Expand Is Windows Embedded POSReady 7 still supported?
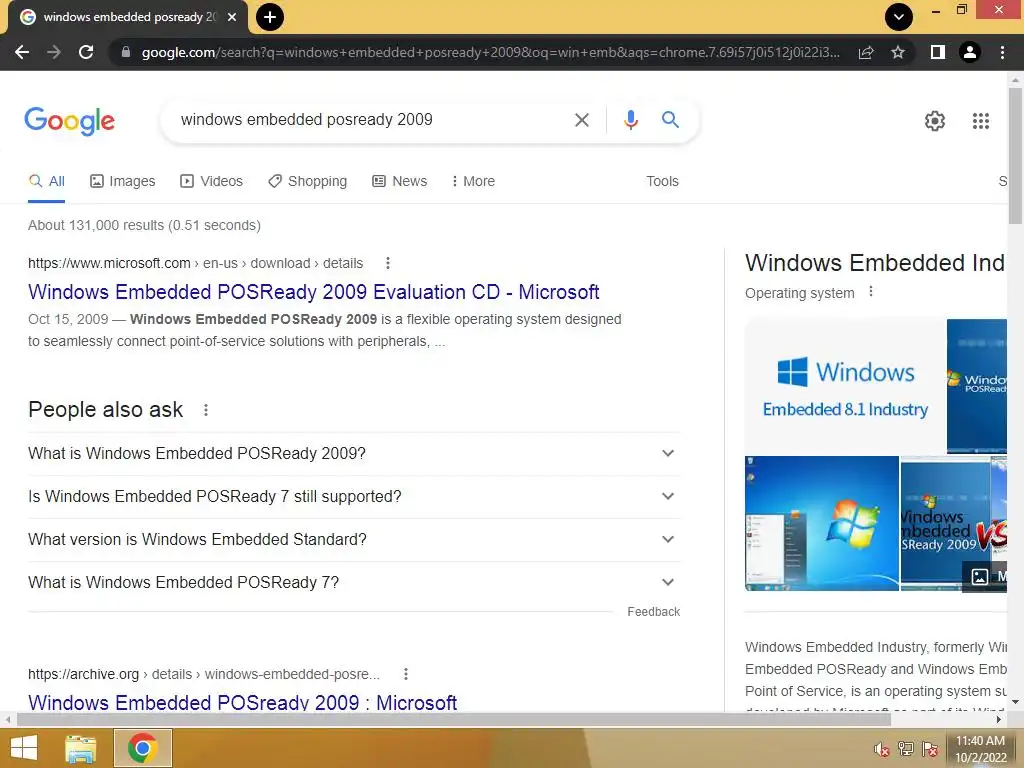 click(x=353, y=496)
